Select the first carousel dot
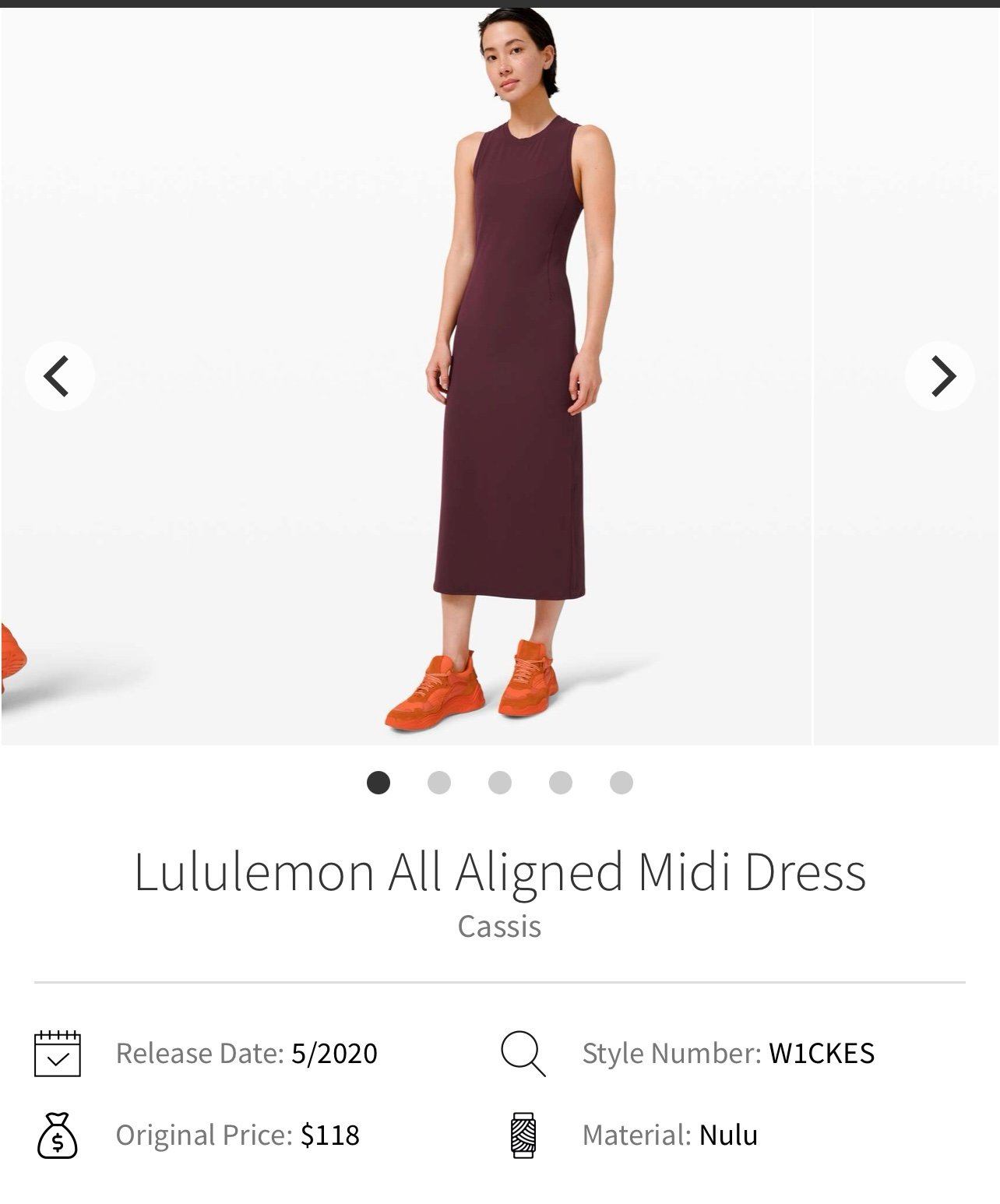Screen dimensions: 1000x1204 379,782
